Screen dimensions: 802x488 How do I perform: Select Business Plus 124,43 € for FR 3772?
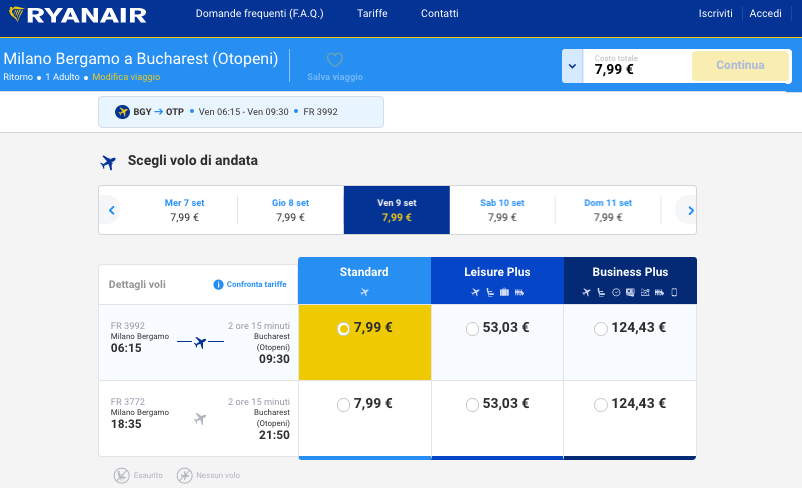point(600,405)
